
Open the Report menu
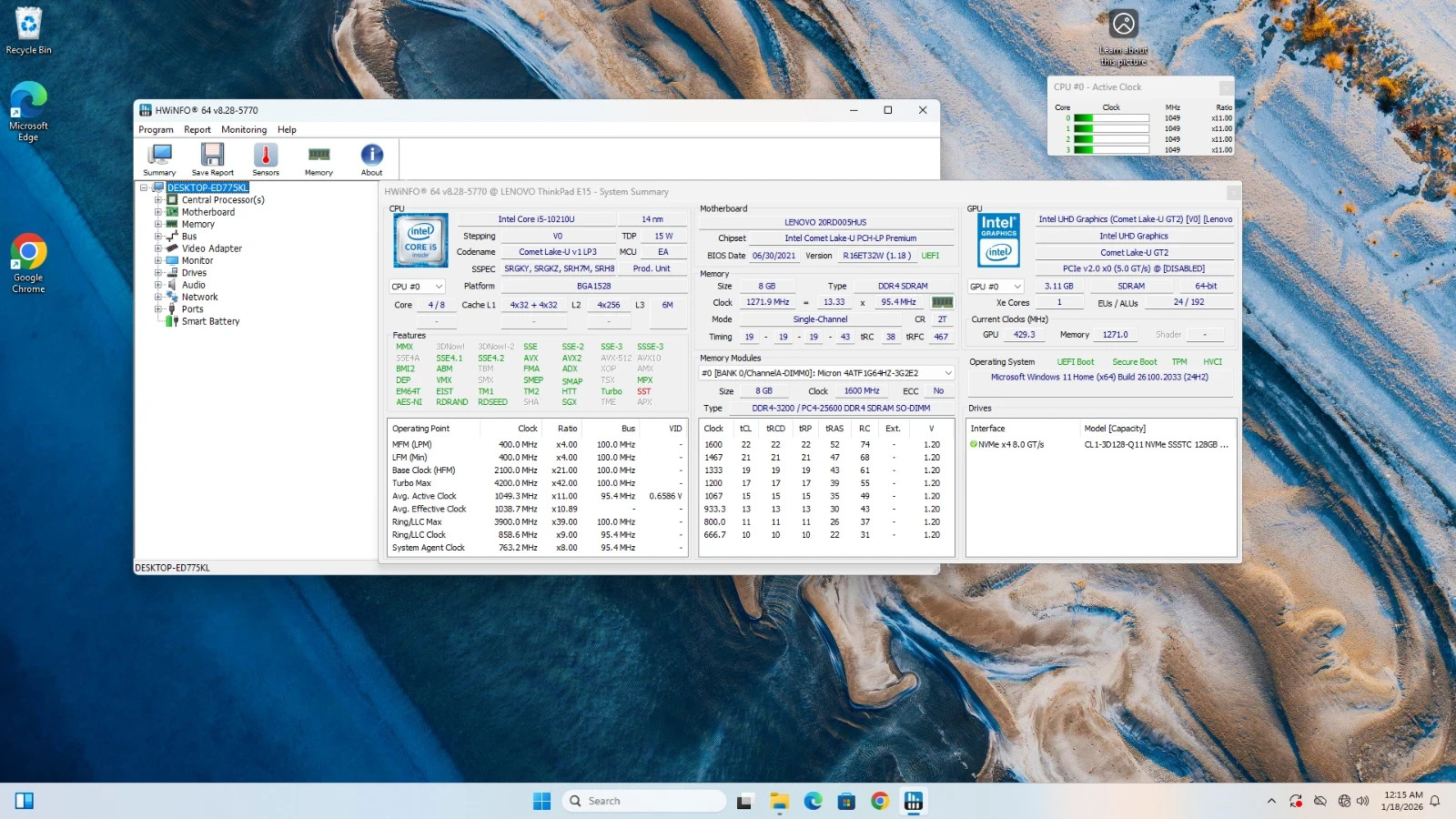(x=197, y=130)
